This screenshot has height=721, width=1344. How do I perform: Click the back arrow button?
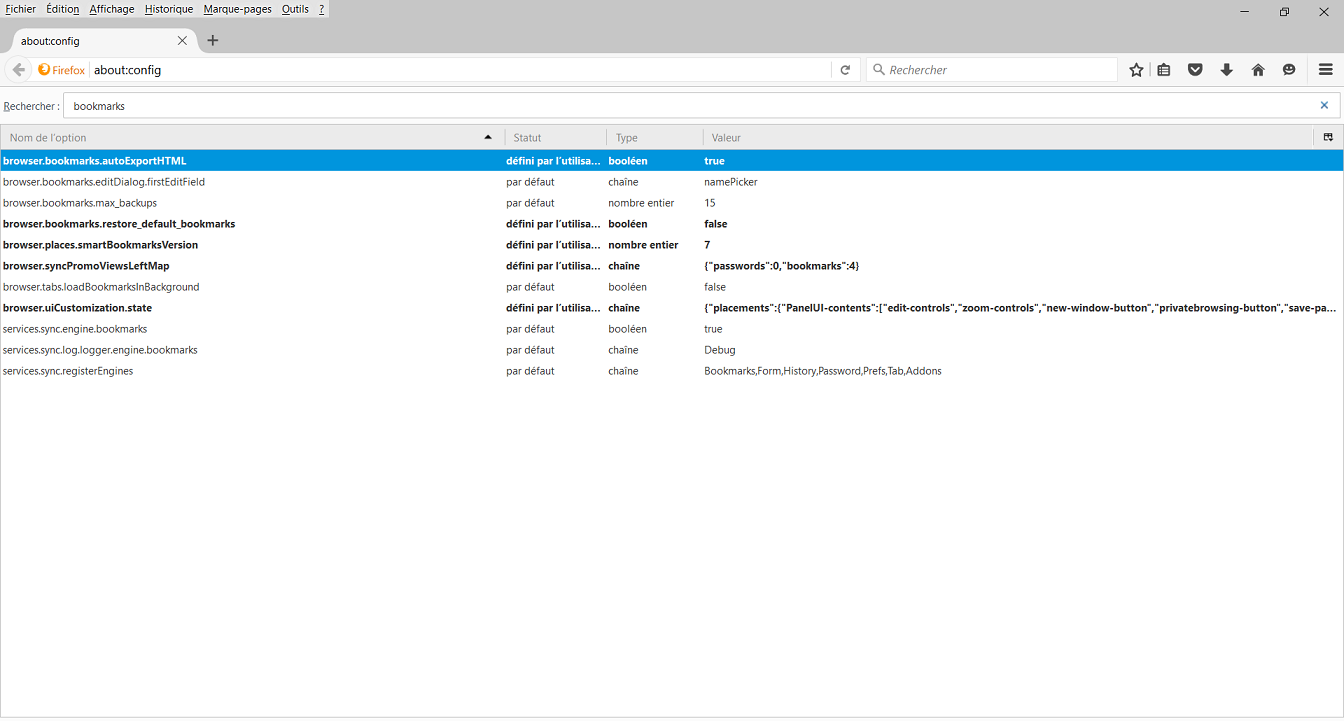[18, 70]
